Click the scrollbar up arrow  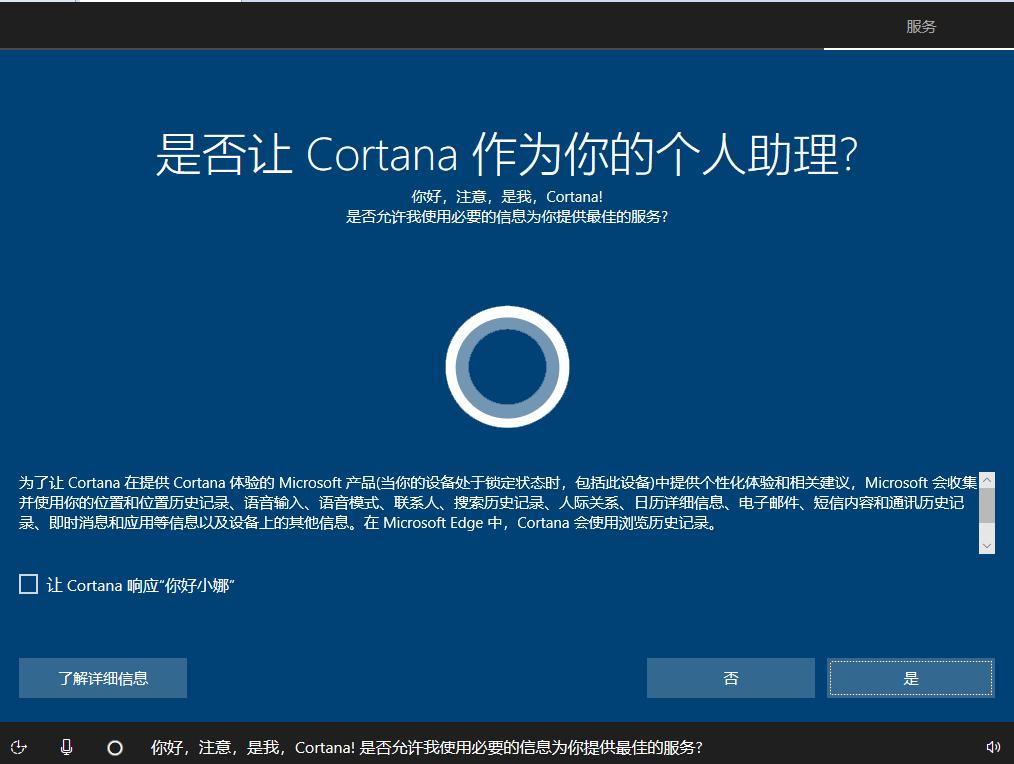click(988, 480)
